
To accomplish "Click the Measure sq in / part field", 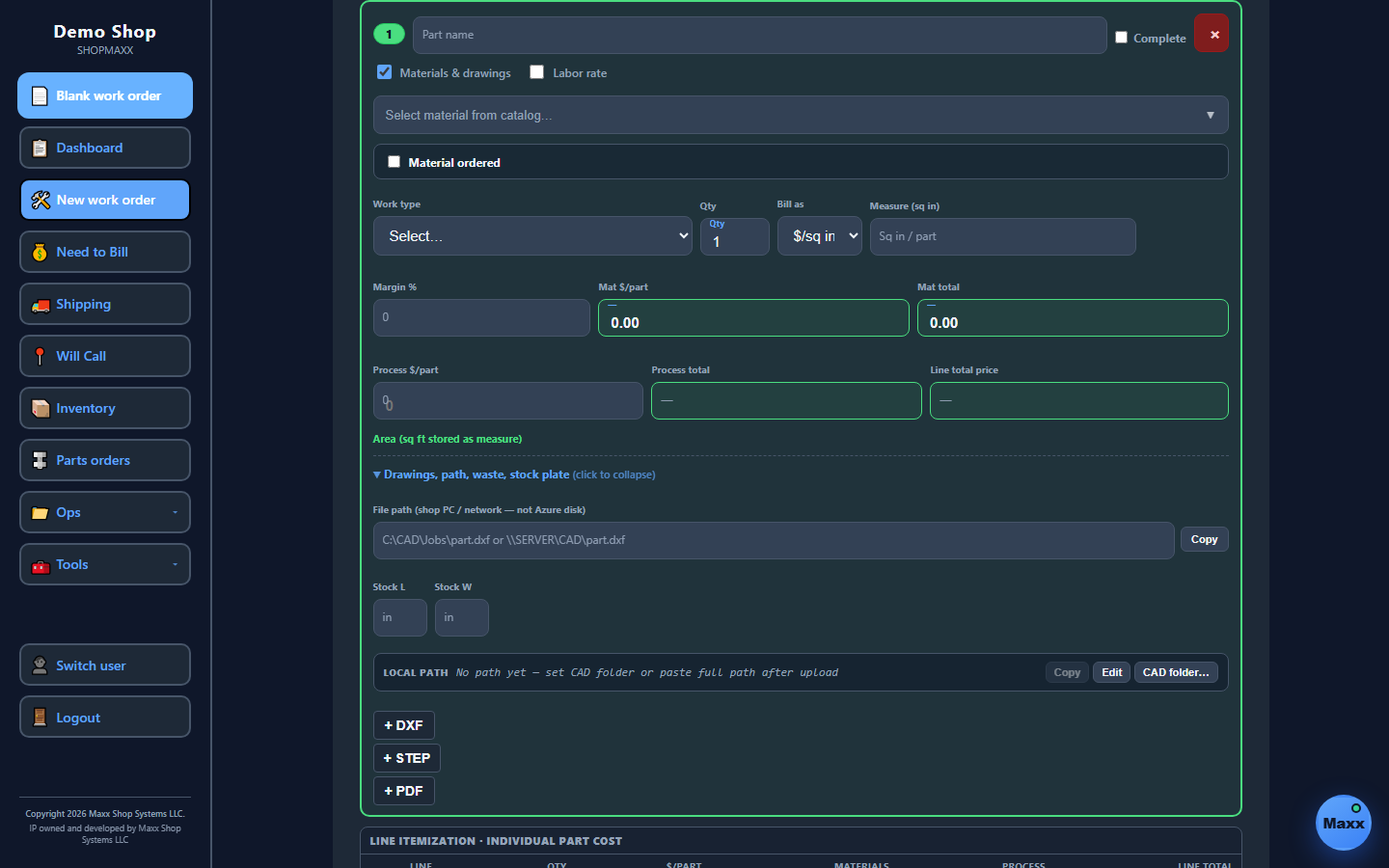I will 1003,236.
